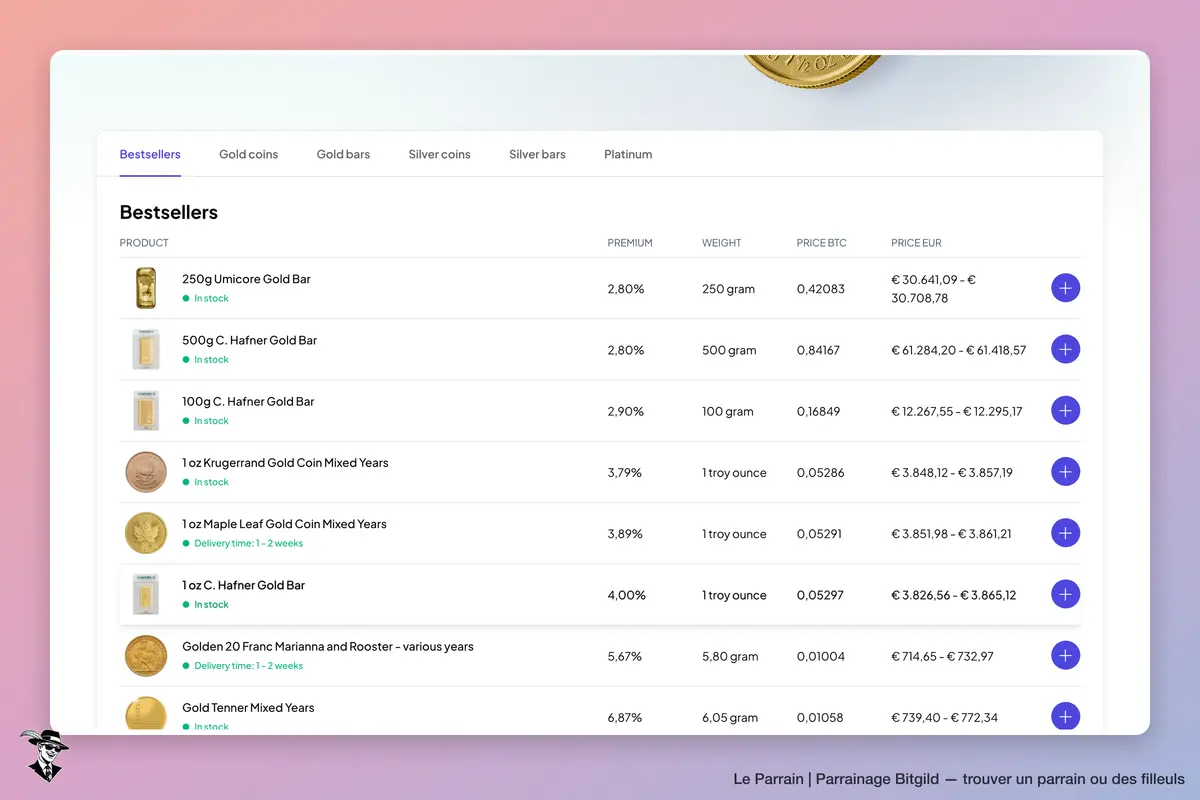Click the 1 oz C. Hafner Gold Bar name
This screenshot has height=800, width=1200.
pos(243,585)
